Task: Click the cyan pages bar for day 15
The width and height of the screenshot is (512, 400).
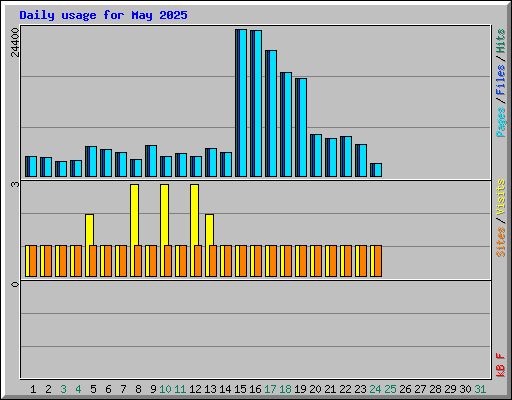Action: pos(243,103)
